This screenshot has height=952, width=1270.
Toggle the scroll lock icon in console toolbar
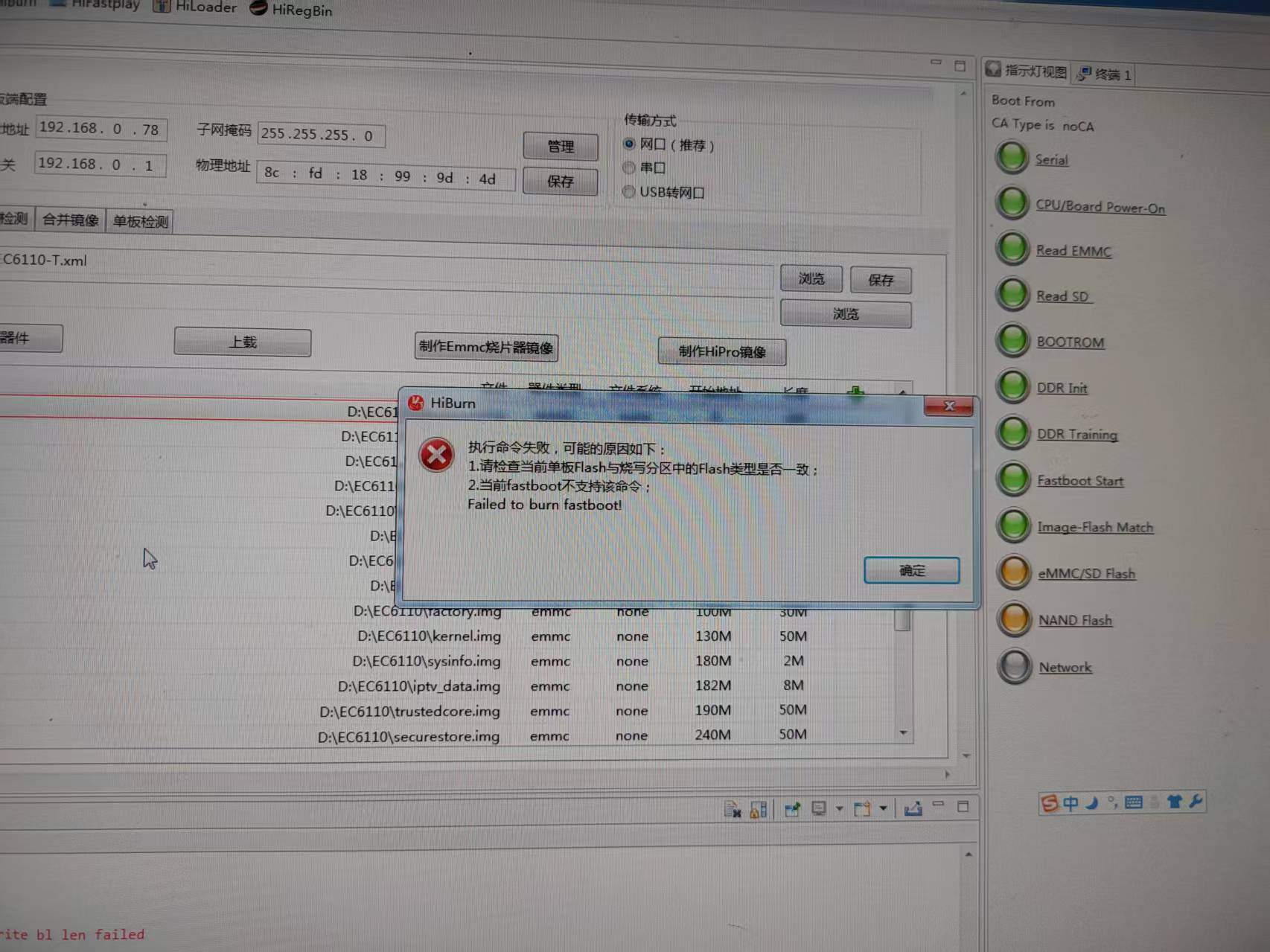point(759,809)
